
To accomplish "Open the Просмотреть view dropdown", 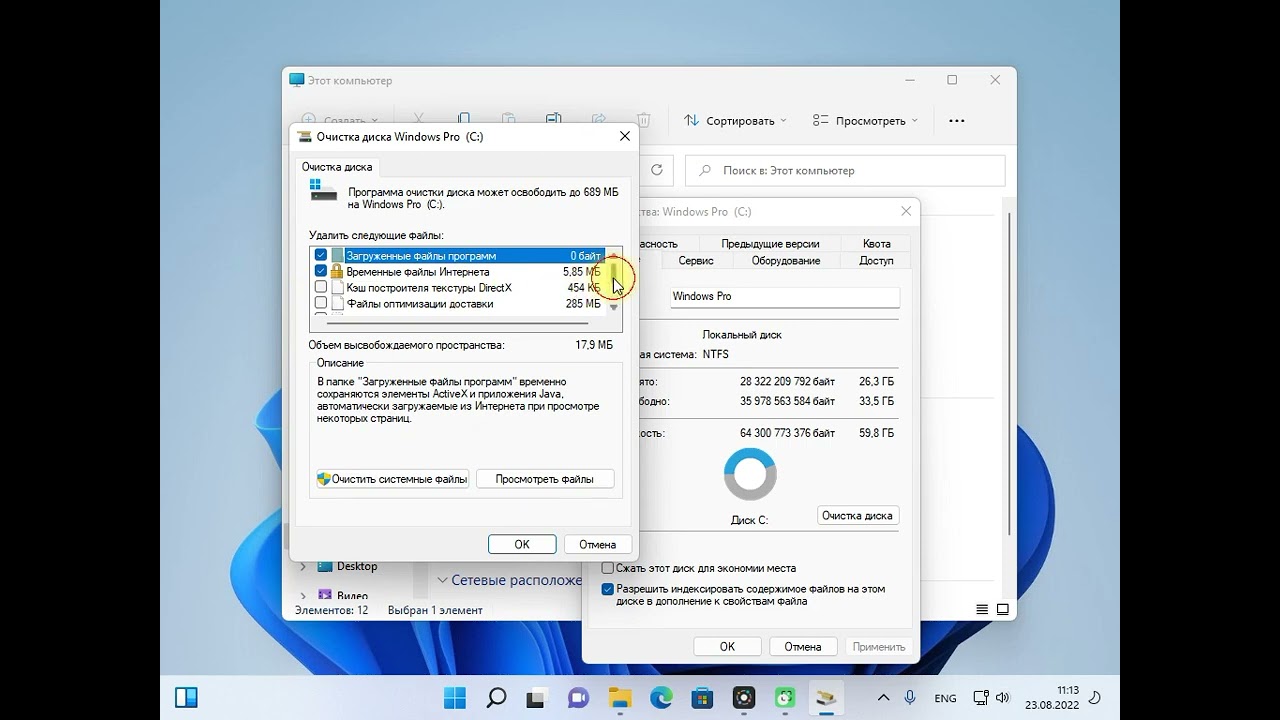I will (865, 121).
